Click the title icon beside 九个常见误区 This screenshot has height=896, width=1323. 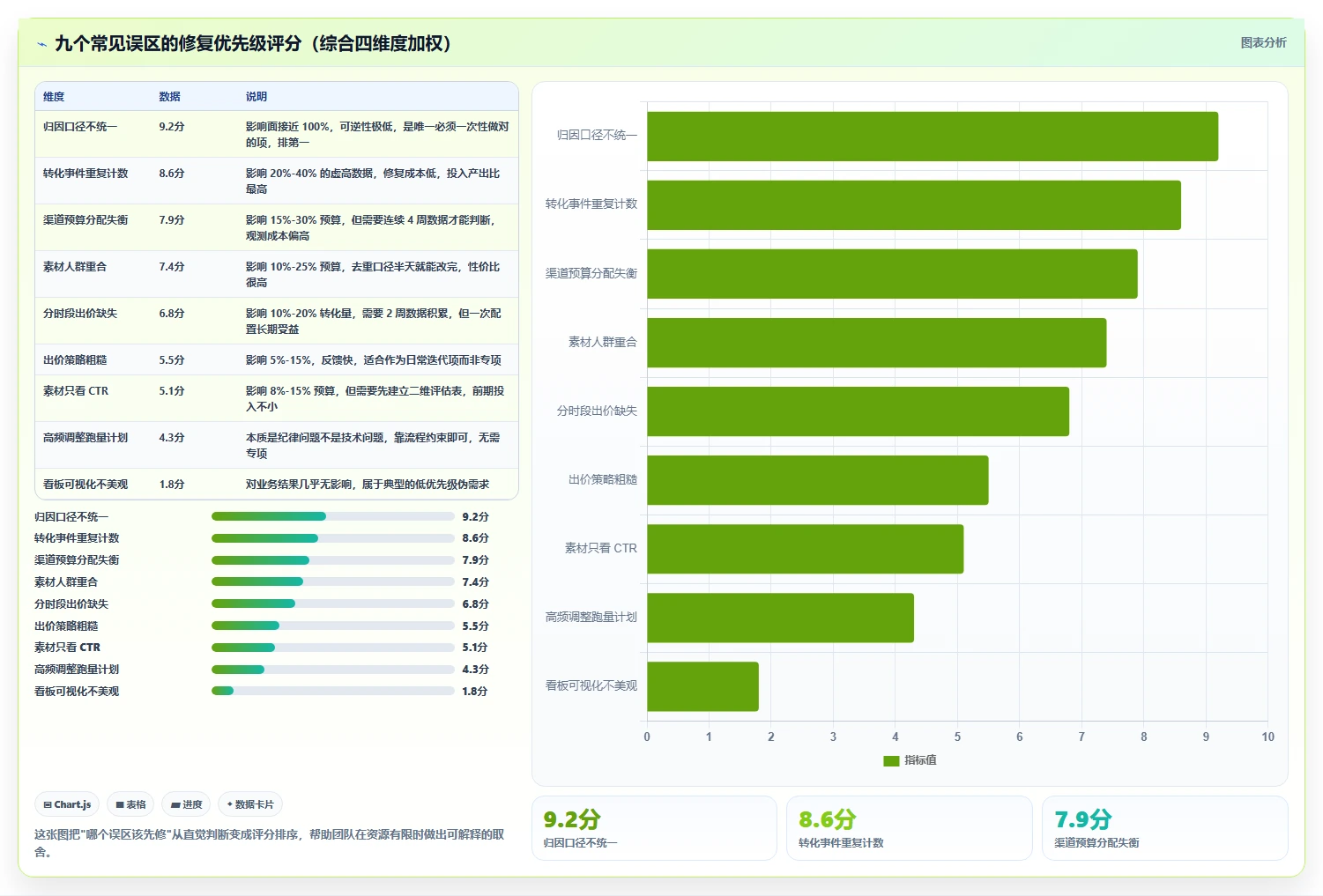pyautogui.click(x=41, y=44)
